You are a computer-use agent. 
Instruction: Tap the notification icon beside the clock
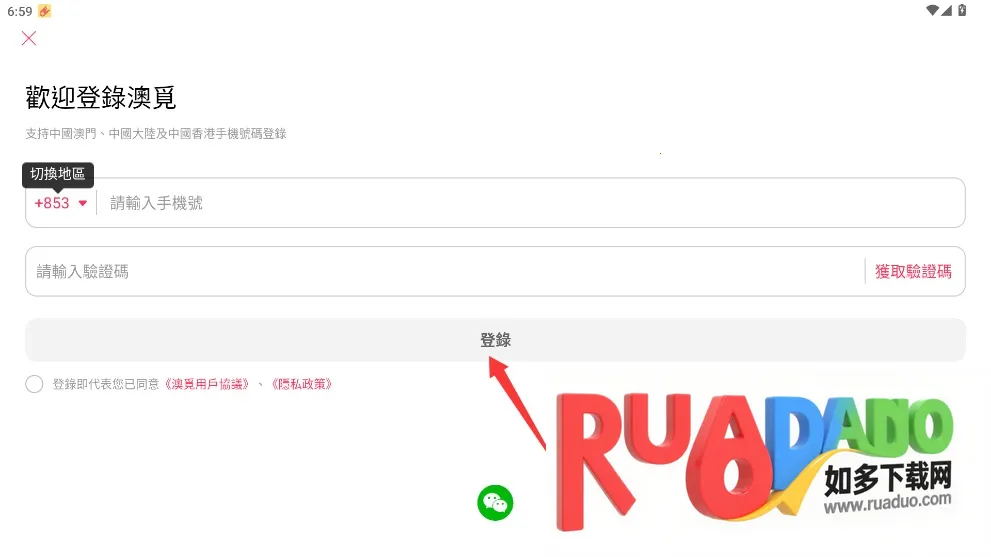click(45, 11)
